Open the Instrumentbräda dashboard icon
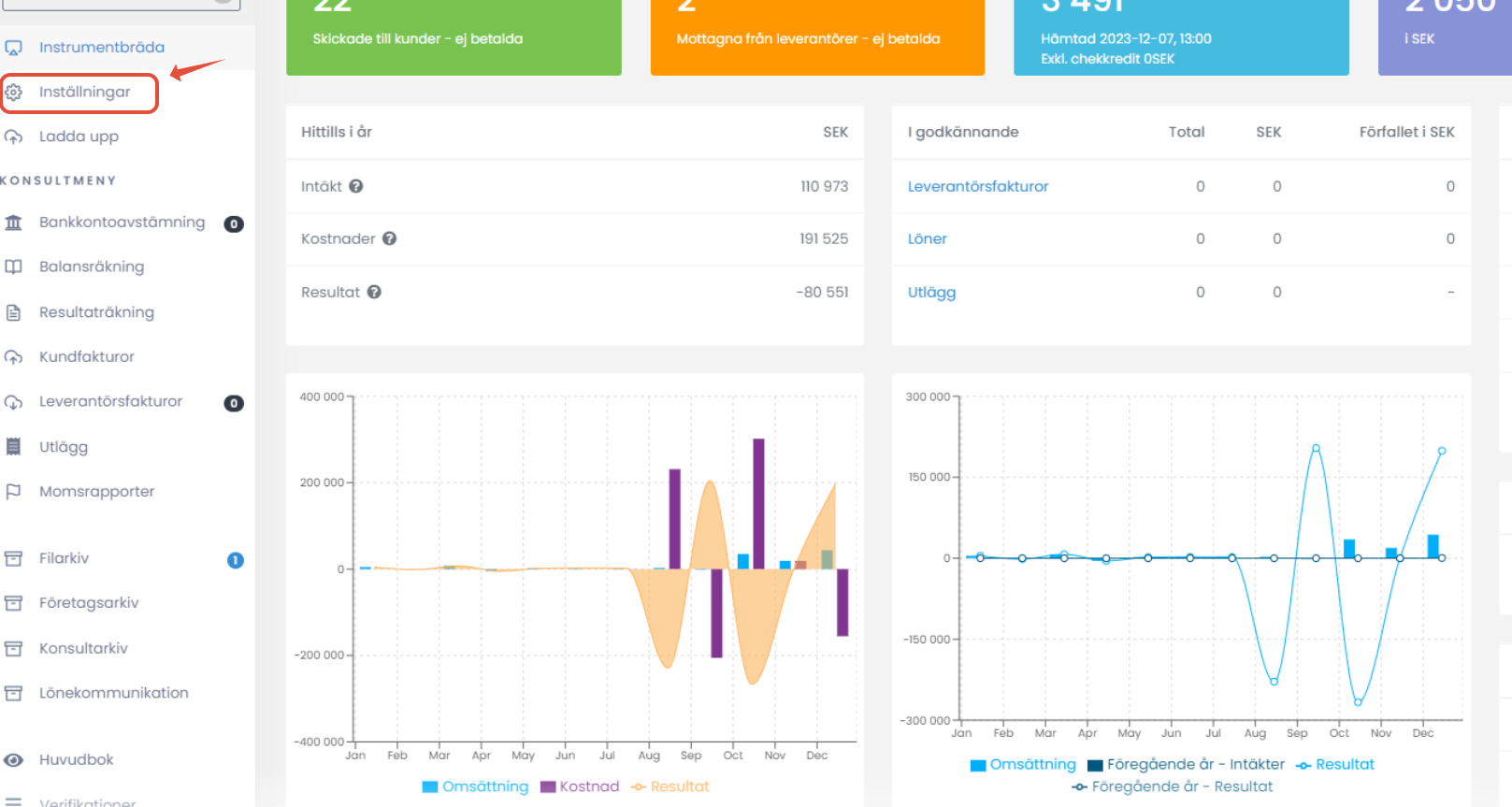The width and height of the screenshot is (1512, 807). click(13, 48)
